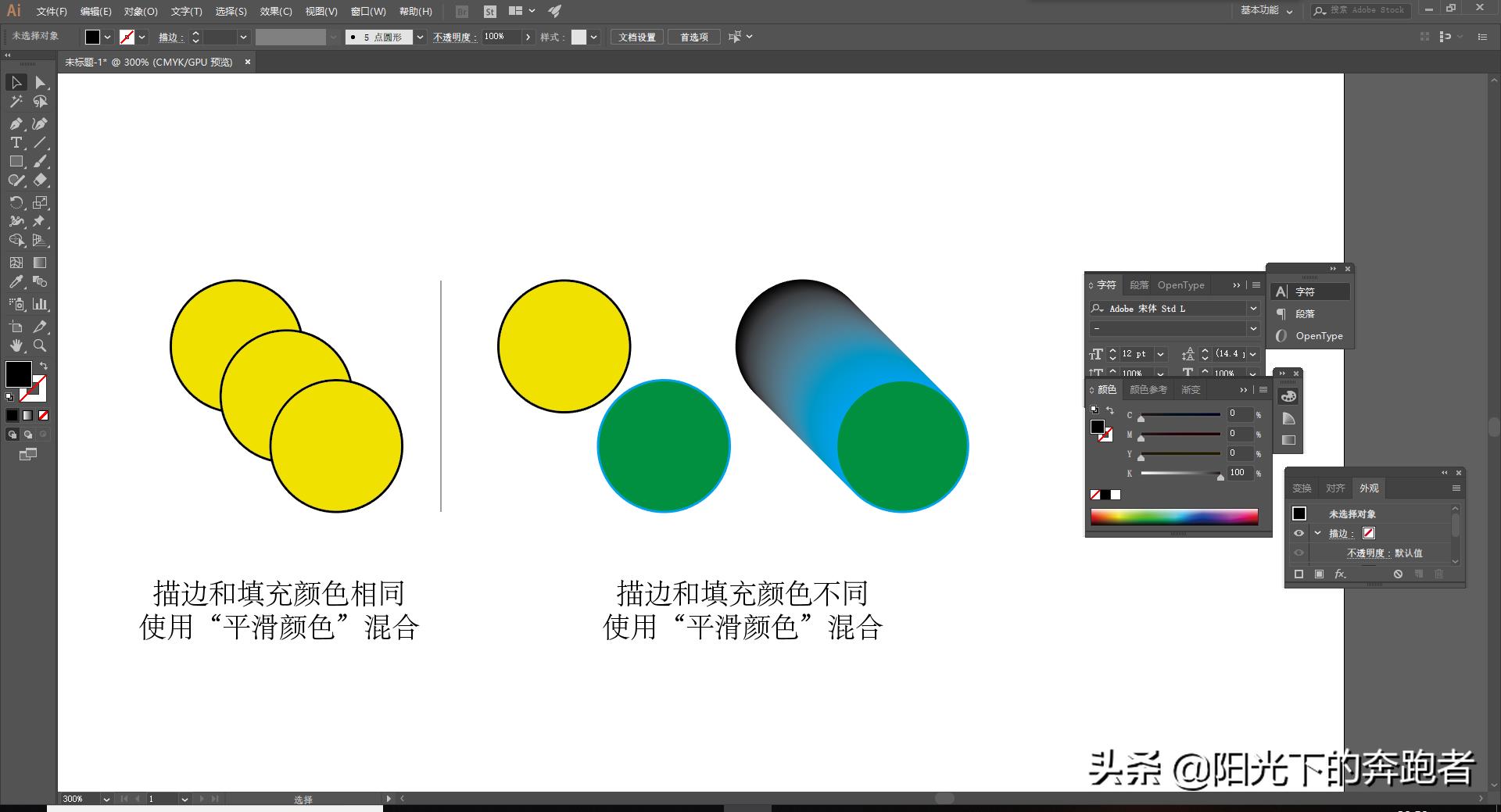1501x812 pixels.
Task: Switch to 对齐 tab
Action: [1335, 488]
